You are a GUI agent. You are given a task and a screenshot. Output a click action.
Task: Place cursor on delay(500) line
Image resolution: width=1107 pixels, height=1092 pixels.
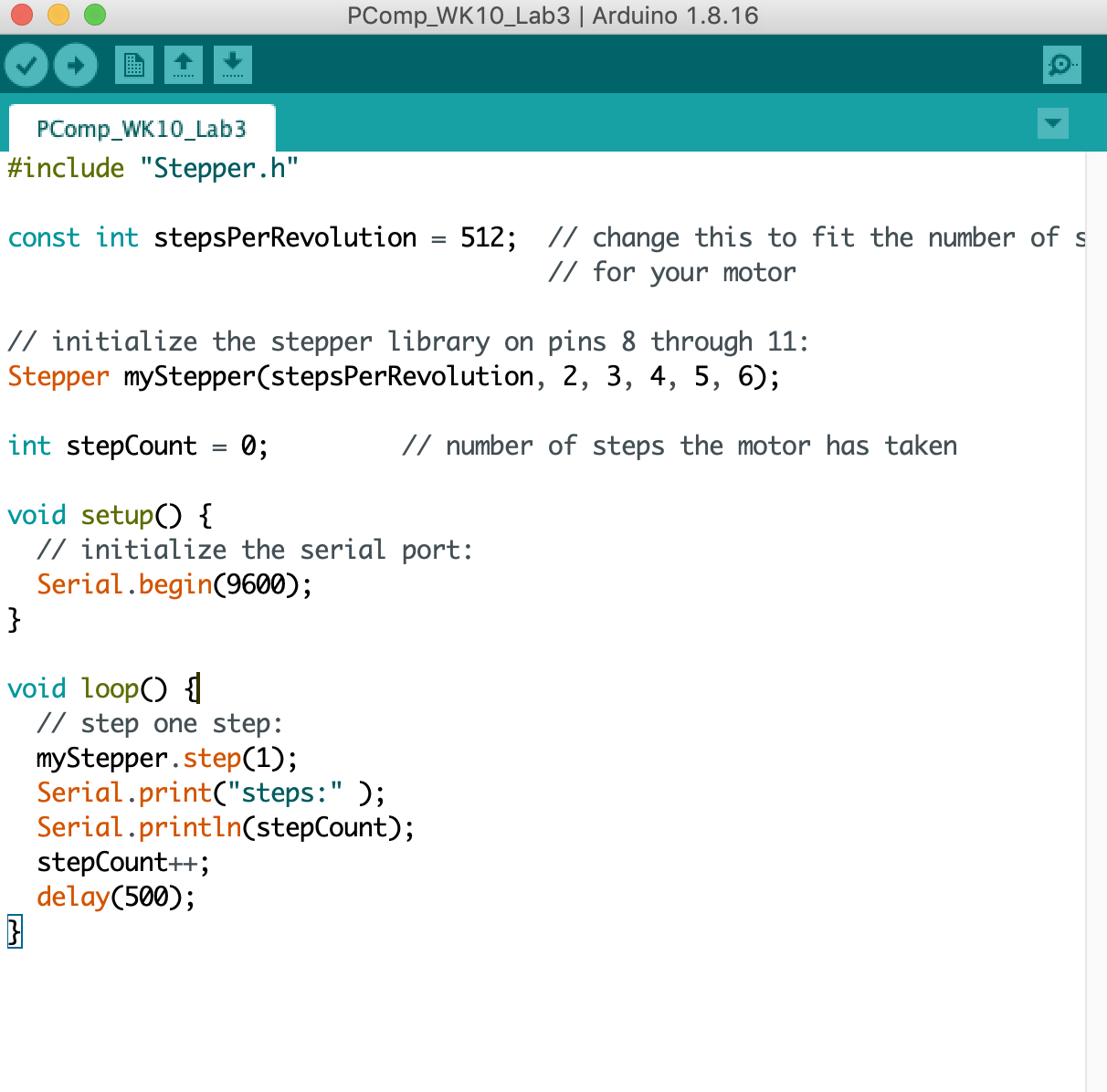(x=115, y=897)
